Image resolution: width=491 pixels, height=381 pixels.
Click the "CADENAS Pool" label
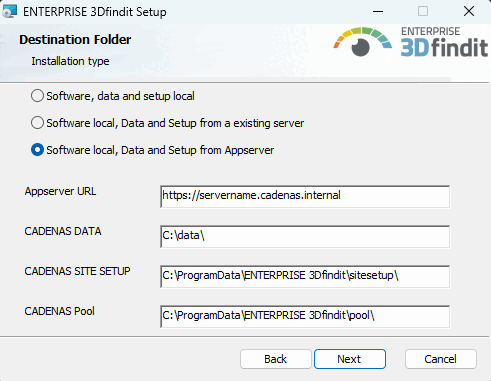coord(60,311)
